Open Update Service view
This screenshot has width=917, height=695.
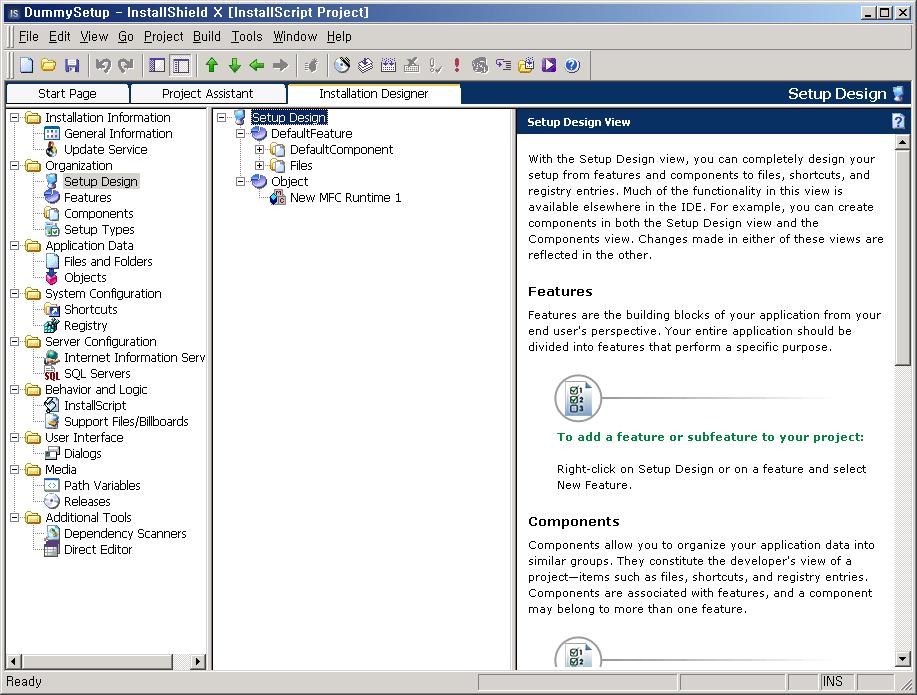(105, 150)
